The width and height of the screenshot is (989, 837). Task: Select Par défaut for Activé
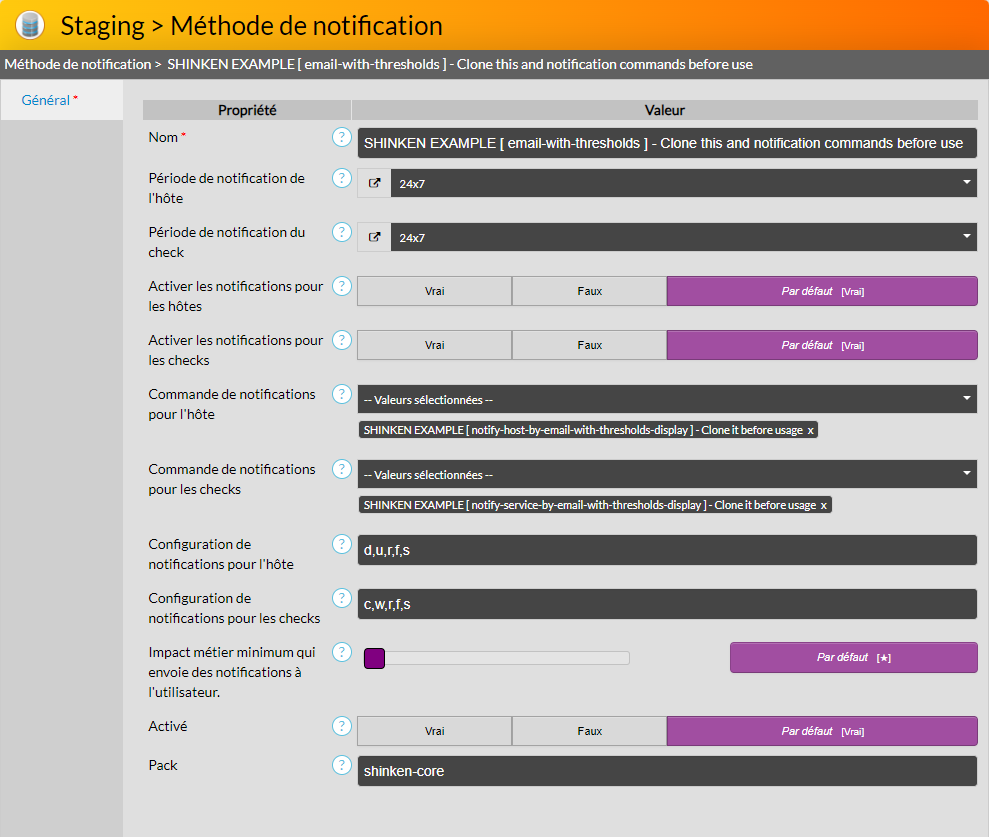pyautogui.click(x=821, y=731)
